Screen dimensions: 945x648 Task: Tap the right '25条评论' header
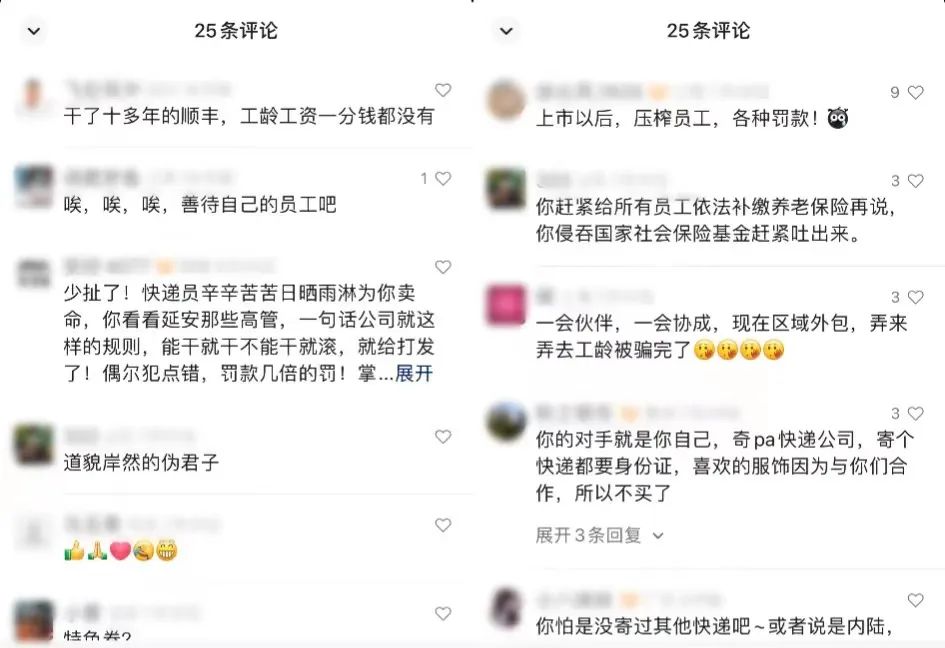click(708, 31)
